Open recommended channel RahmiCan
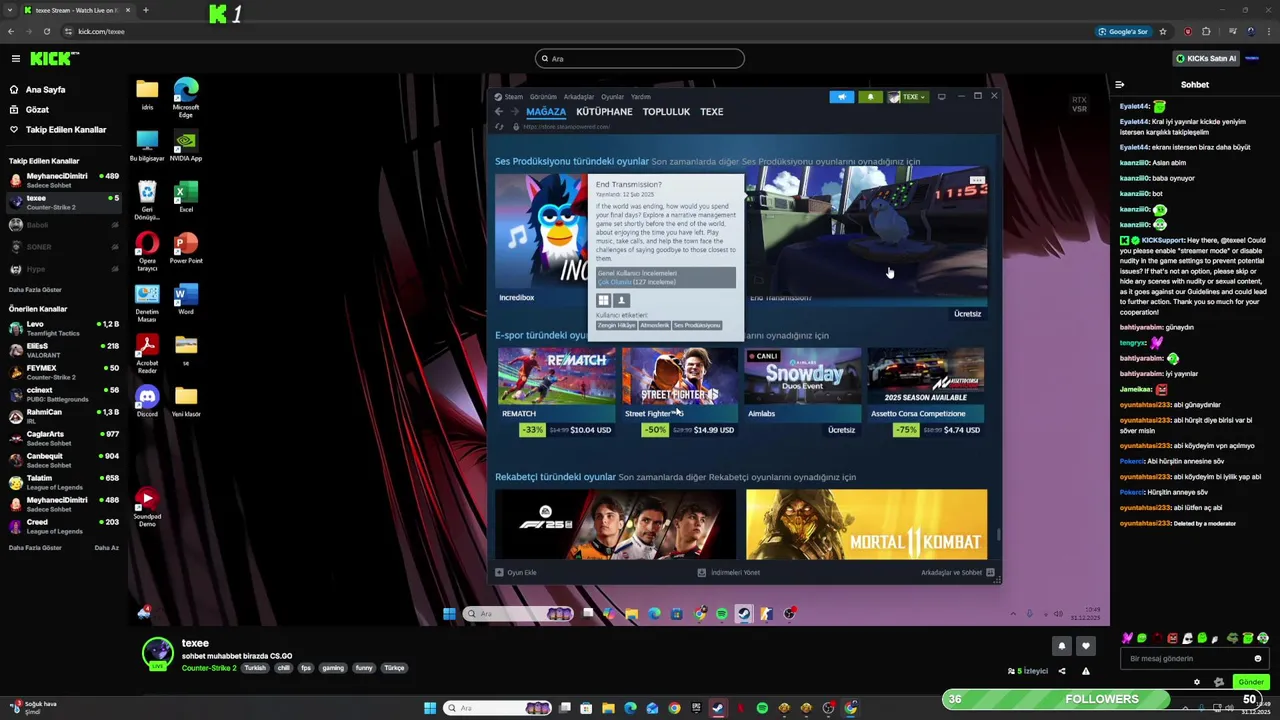Image resolution: width=1280 pixels, height=720 pixels. click(x=64, y=416)
